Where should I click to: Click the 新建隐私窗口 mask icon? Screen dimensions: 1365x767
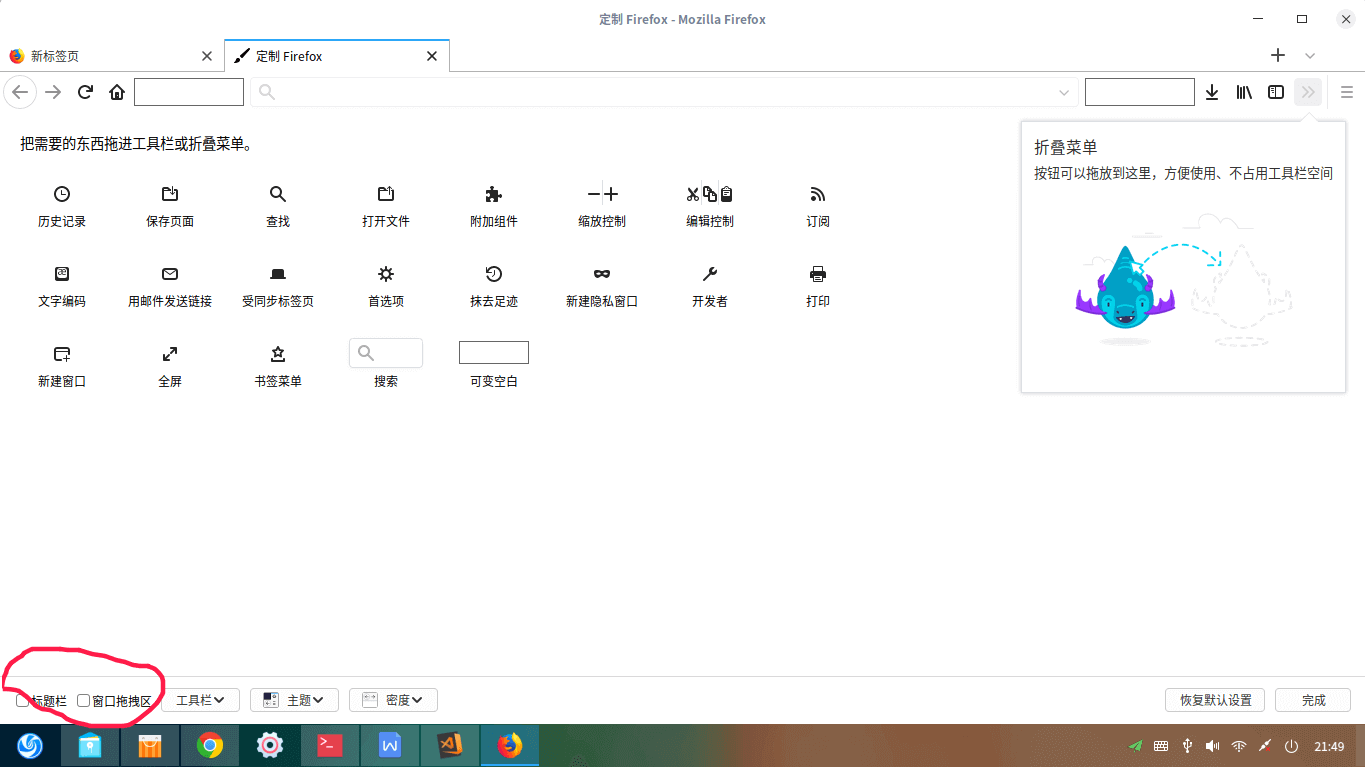point(601,274)
